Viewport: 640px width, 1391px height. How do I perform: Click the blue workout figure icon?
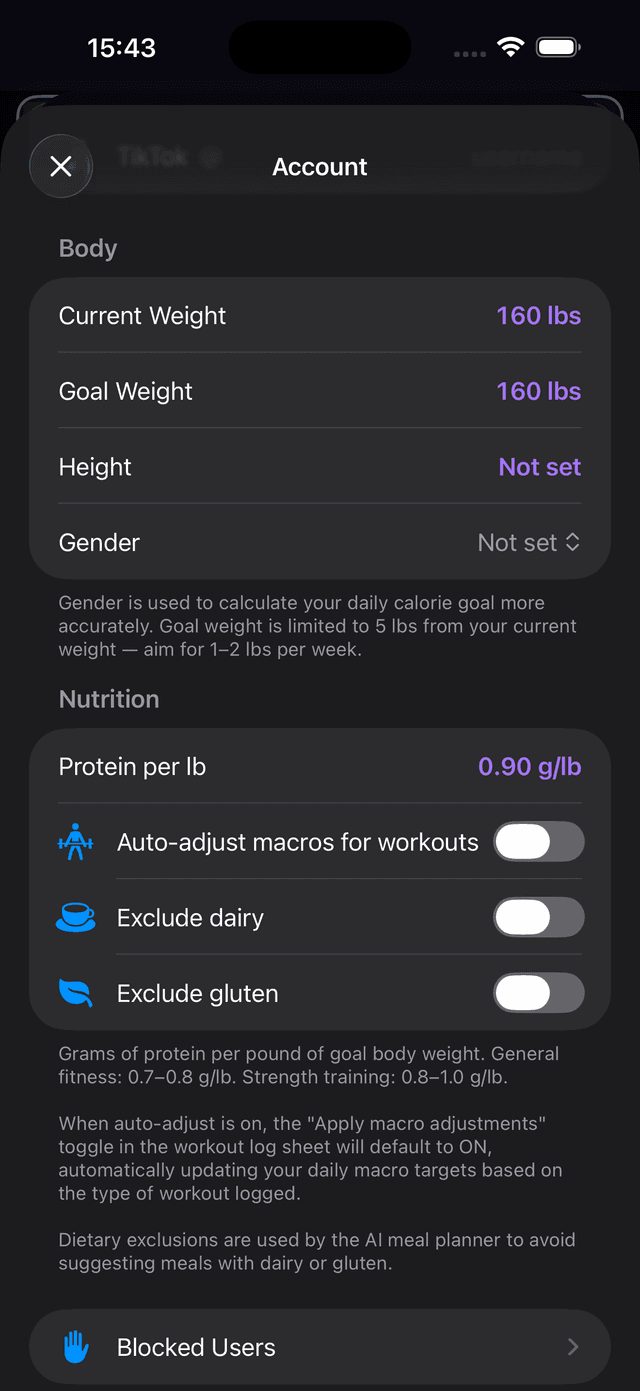coord(77,842)
